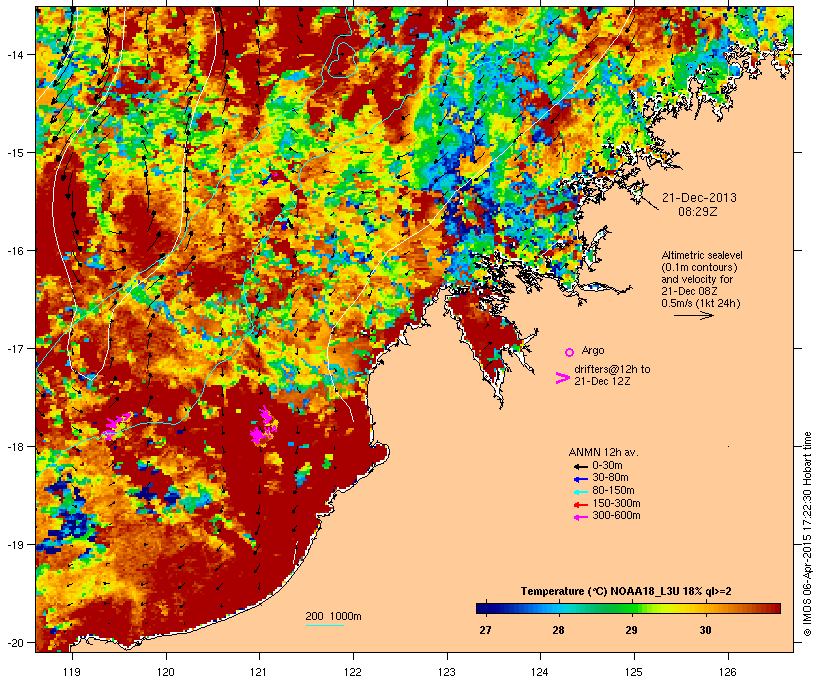Click the magenta drifters arrowhead legend symbol
Image resolution: width=820 pixels, height=680 pixels.
coord(562,378)
